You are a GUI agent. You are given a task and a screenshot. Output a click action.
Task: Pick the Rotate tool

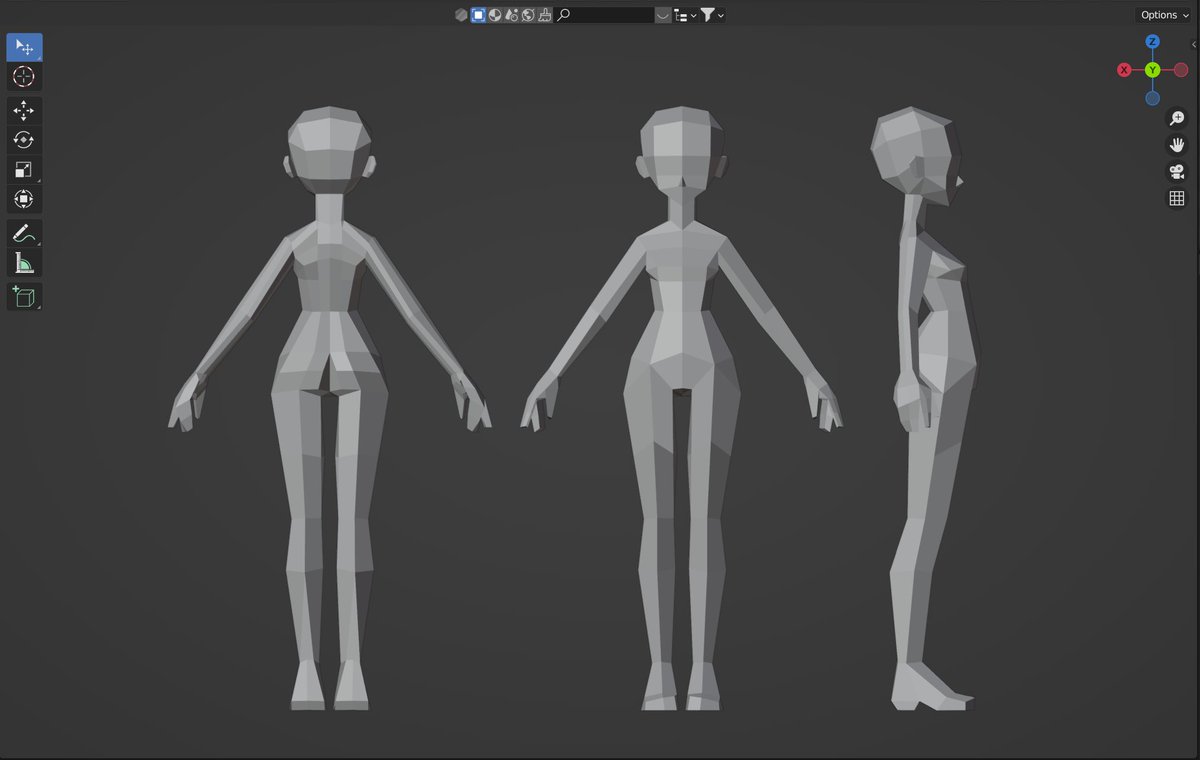point(24,140)
